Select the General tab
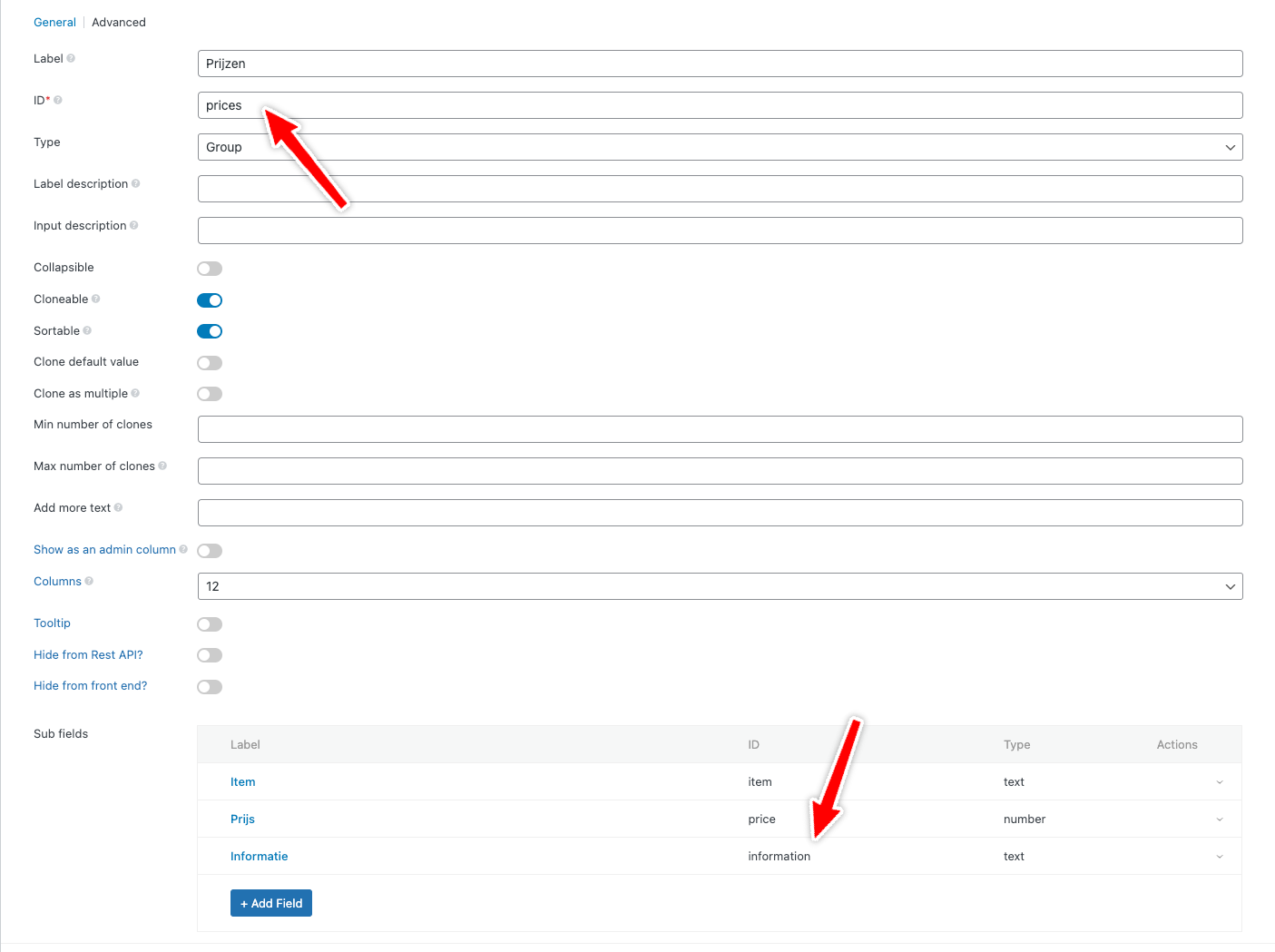The image size is (1275, 952). tap(55, 22)
